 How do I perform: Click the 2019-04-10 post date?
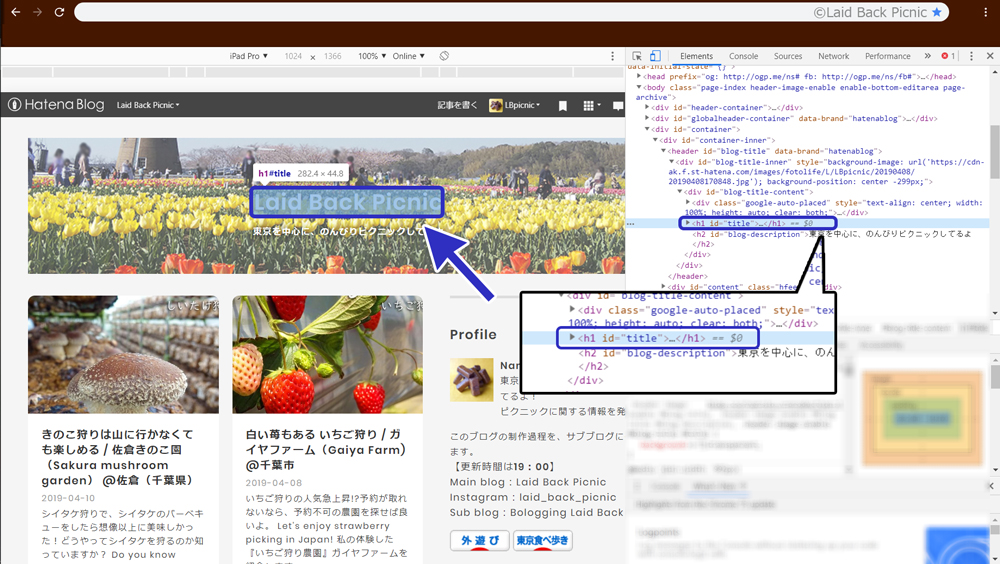68,498
